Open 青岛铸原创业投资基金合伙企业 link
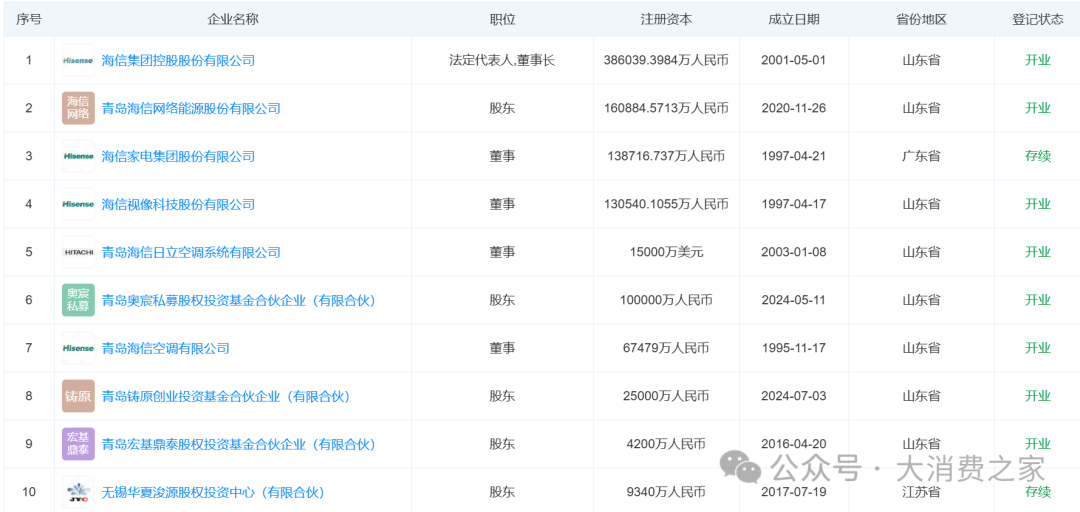Screen dimensions: 1080x512 pyautogui.click(x=226, y=396)
